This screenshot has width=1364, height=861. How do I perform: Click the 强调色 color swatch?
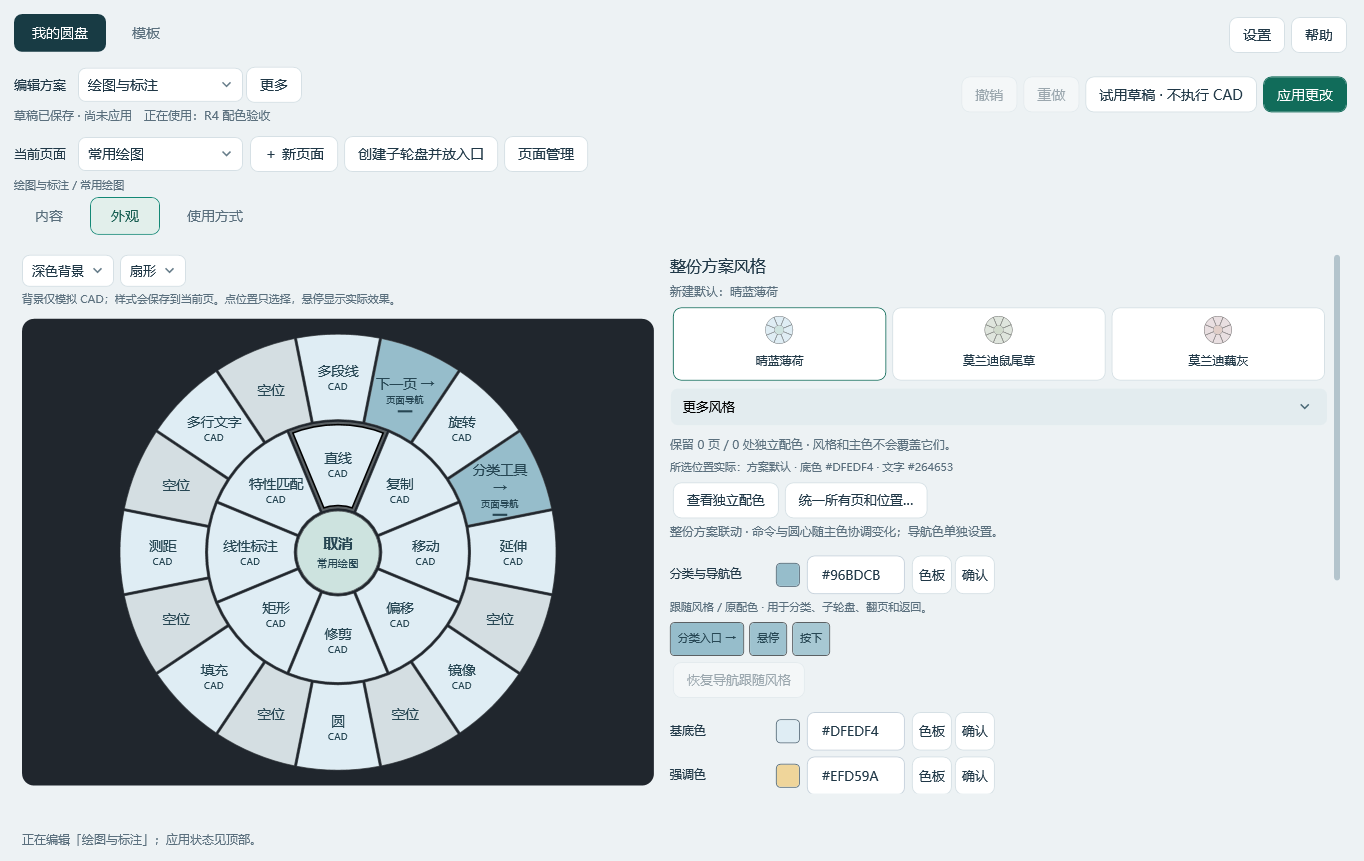click(x=788, y=775)
